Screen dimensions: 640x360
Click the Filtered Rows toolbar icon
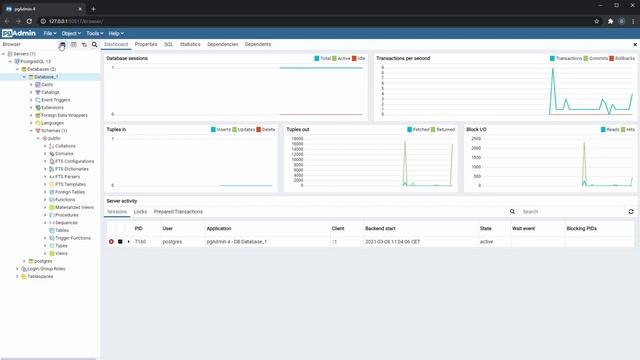tap(84, 44)
